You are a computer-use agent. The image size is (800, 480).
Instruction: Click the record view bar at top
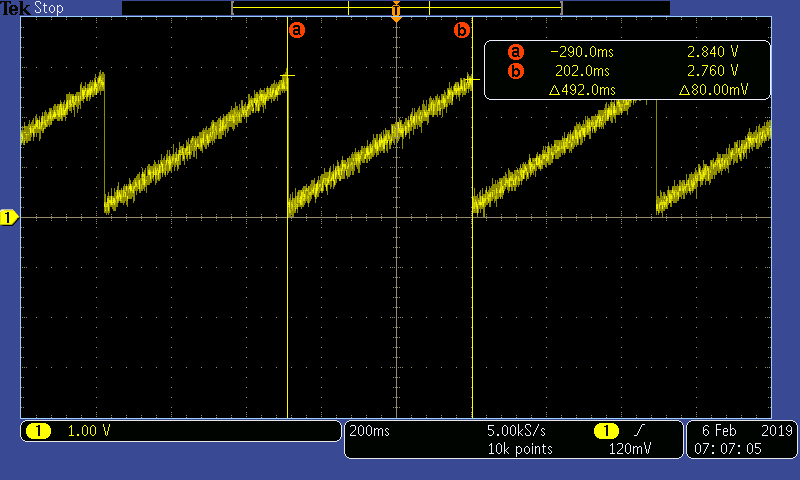point(396,7)
